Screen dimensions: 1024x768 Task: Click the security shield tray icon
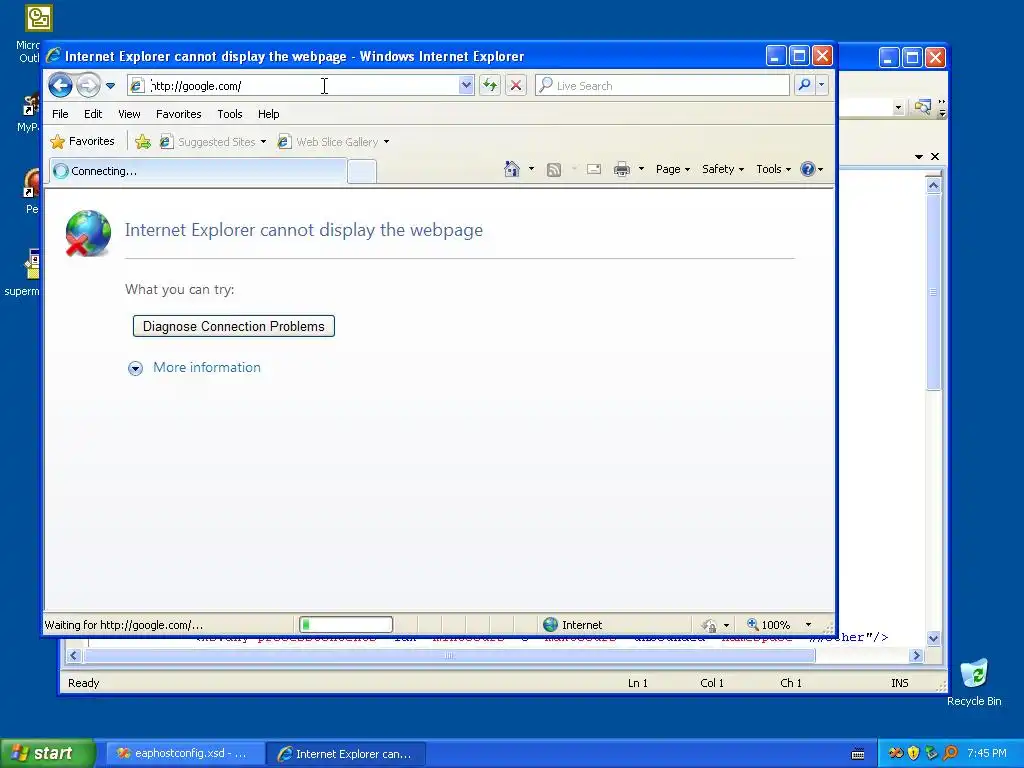point(913,754)
